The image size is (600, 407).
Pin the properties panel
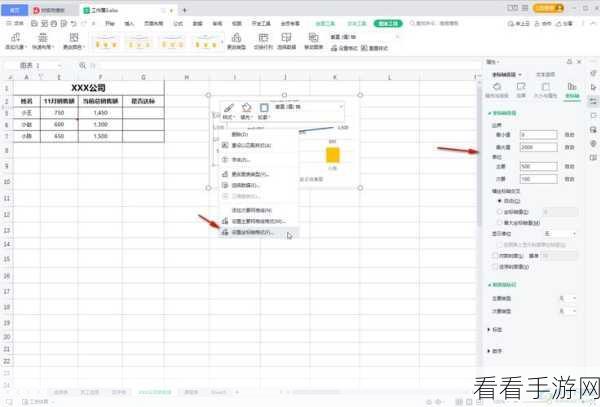point(569,62)
